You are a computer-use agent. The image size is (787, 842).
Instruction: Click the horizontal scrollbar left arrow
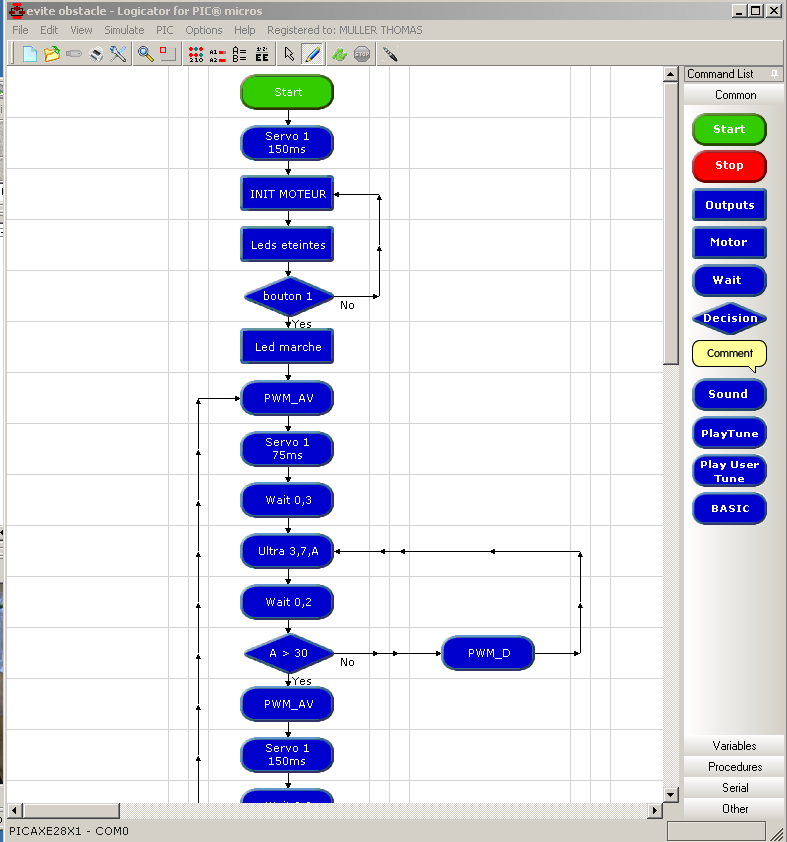[x=15, y=811]
